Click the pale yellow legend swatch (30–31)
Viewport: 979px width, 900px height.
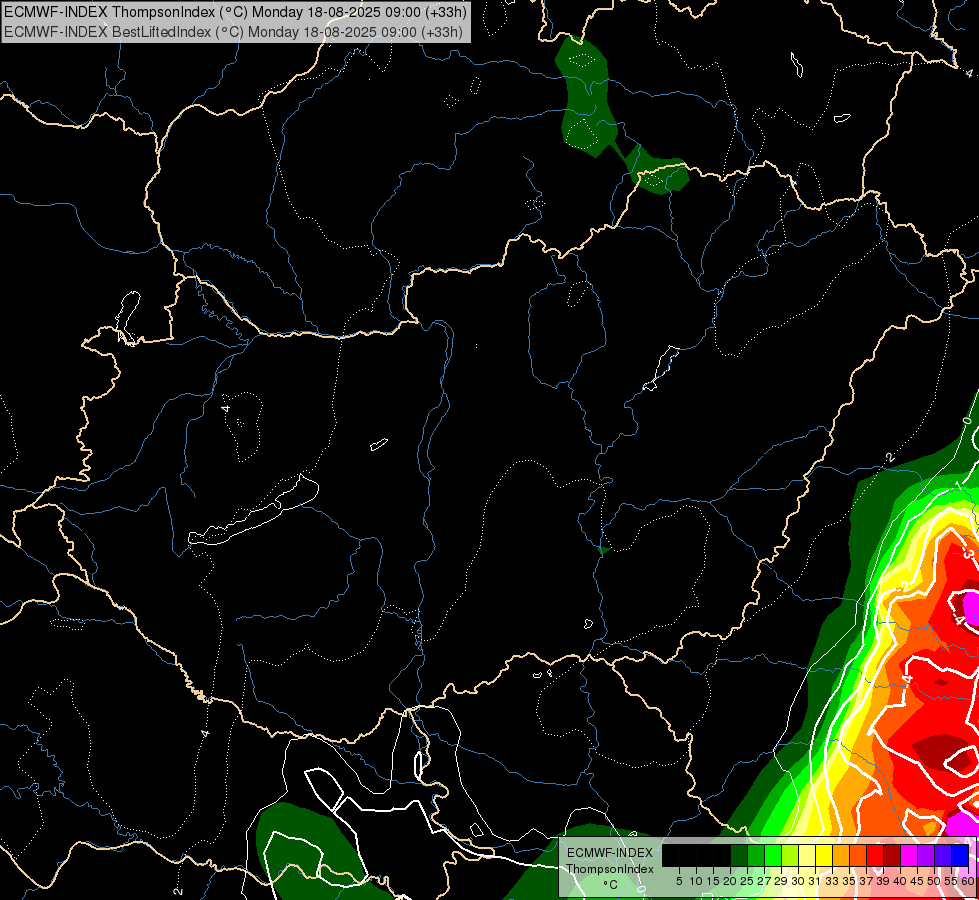click(807, 855)
